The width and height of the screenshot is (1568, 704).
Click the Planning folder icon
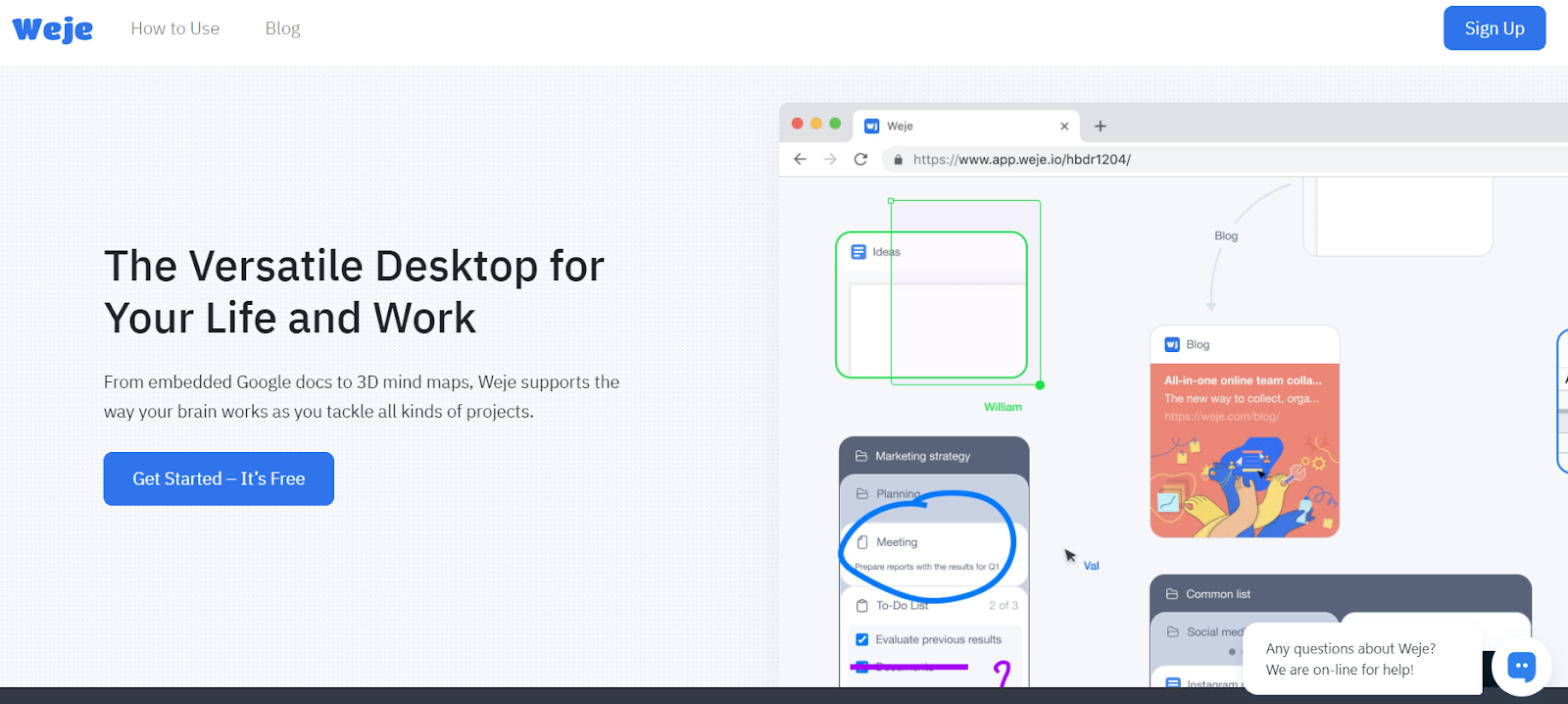tap(862, 493)
